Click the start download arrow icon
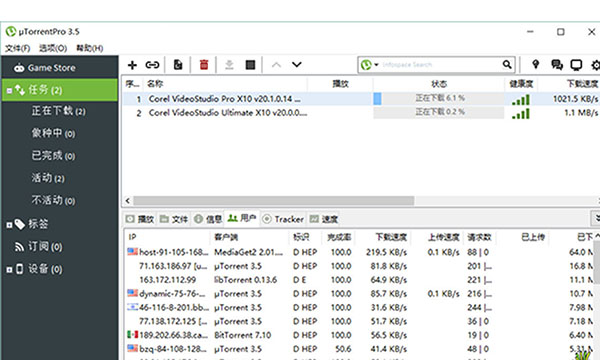 coord(229,65)
